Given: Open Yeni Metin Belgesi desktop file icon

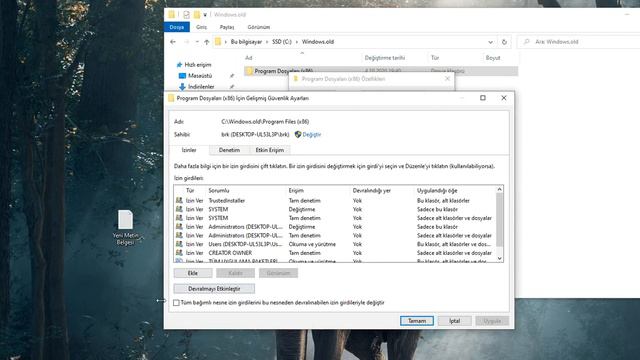Looking at the screenshot, I should tap(125, 227).
